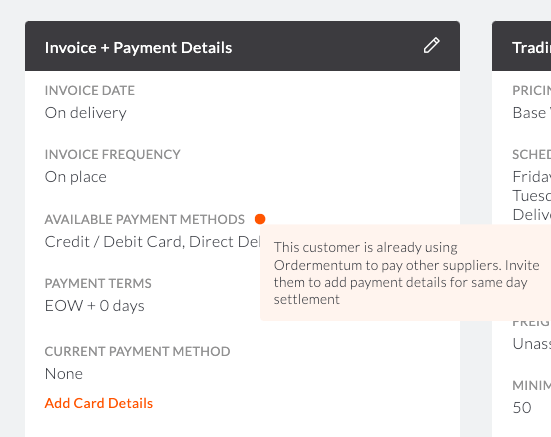This screenshot has height=437, width=551.
Task: Select the EOW + 0 days value
Action: (x=95, y=306)
